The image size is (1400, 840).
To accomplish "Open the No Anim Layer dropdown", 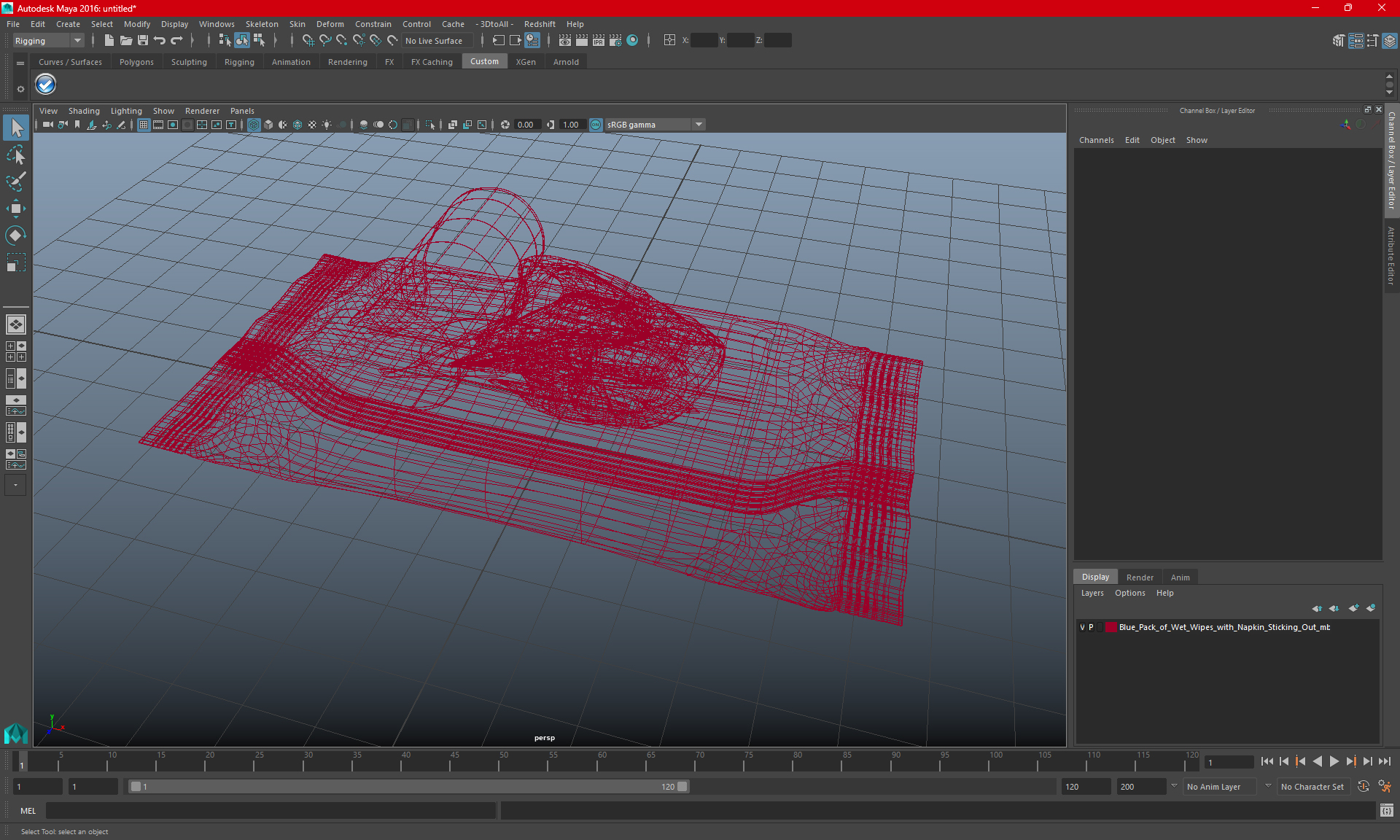I will coord(1221,787).
